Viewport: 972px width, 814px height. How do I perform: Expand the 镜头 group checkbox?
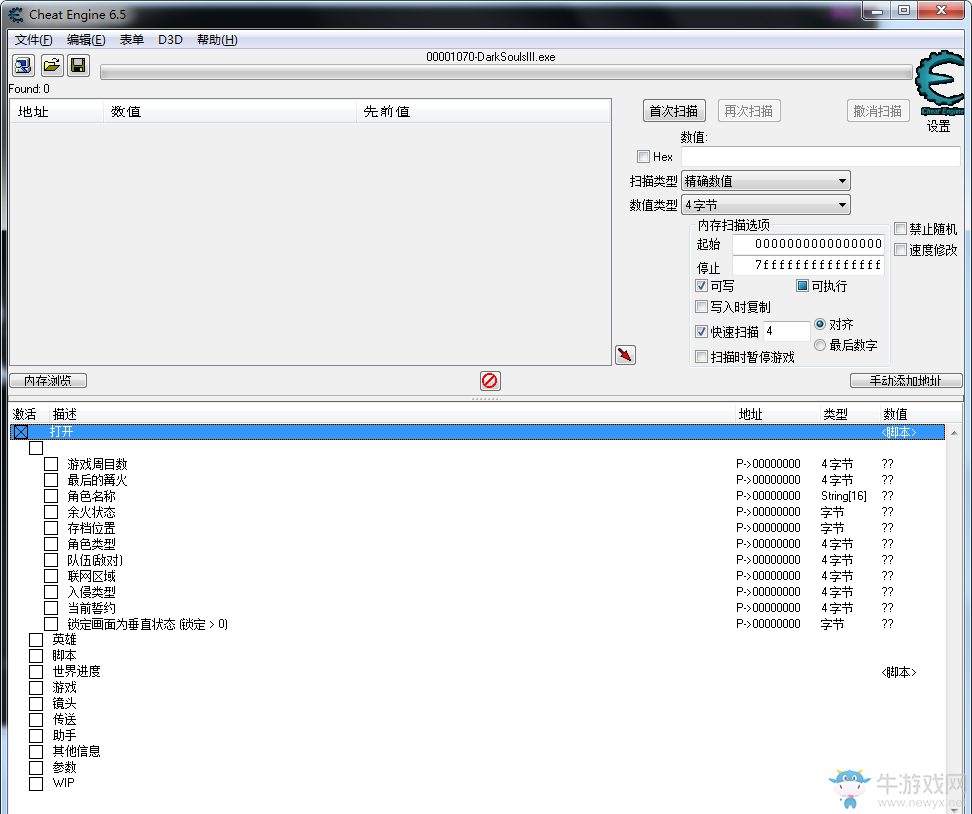[36, 704]
